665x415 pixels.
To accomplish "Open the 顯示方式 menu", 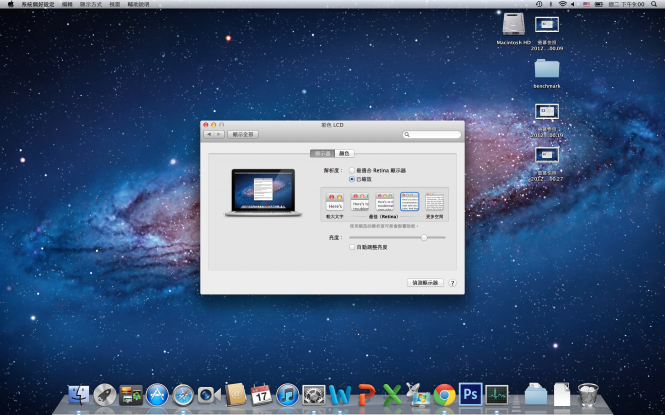I will pyautogui.click(x=91, y=4).
